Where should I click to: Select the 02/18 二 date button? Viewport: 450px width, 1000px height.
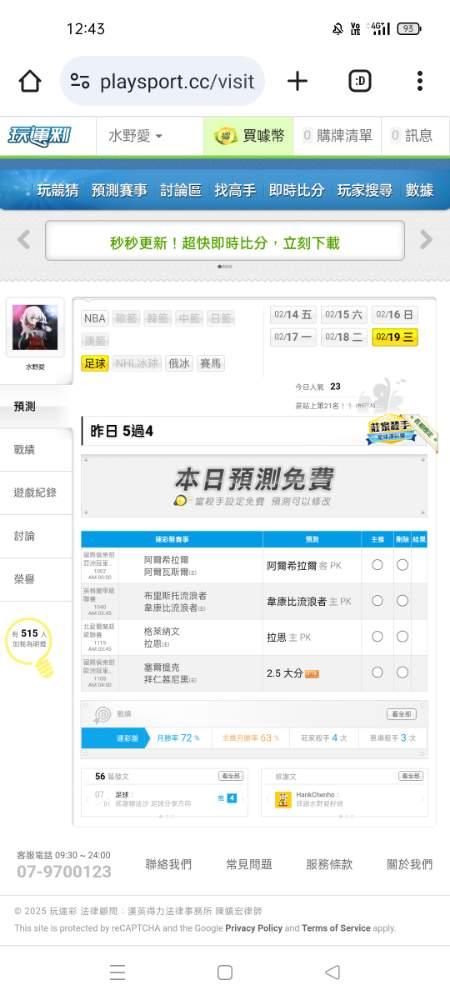(344, 337)
